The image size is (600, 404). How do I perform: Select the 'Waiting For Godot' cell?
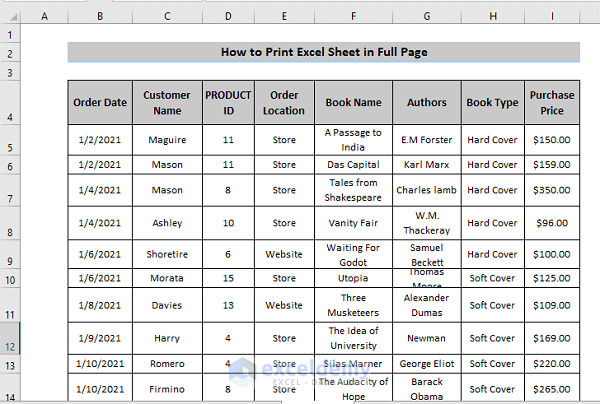click(354, 254)
